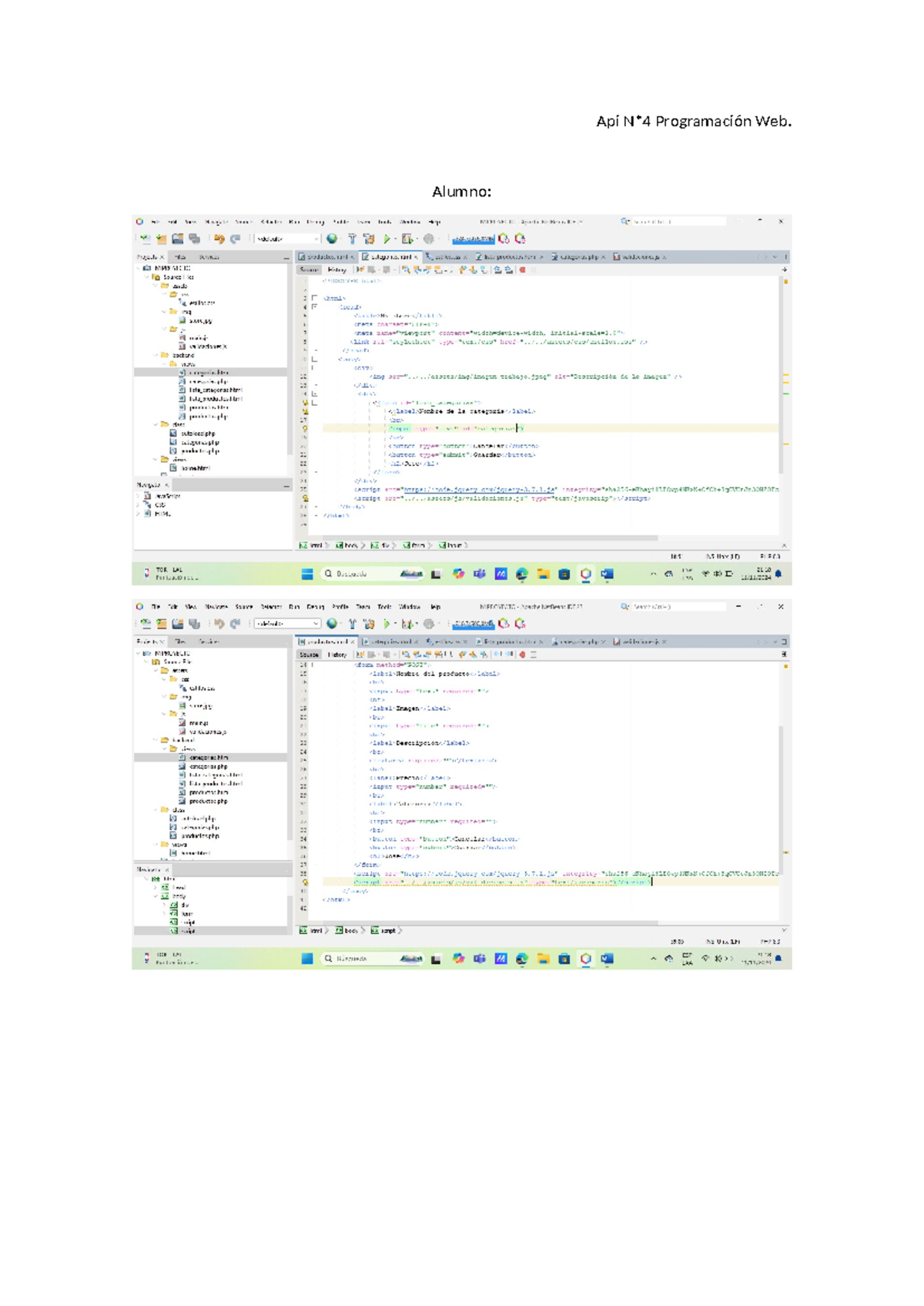Screen dimensions: 924x1306
Task: Open Source menu in second NetBeans screenshot
Action: point(244,607)
